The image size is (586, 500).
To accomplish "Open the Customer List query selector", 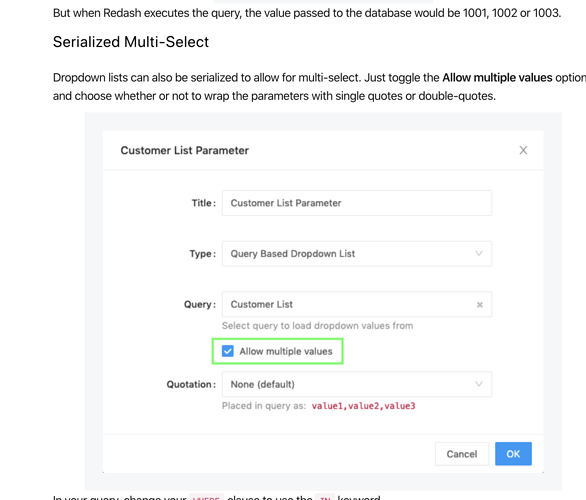I will (x=357, y=304).
